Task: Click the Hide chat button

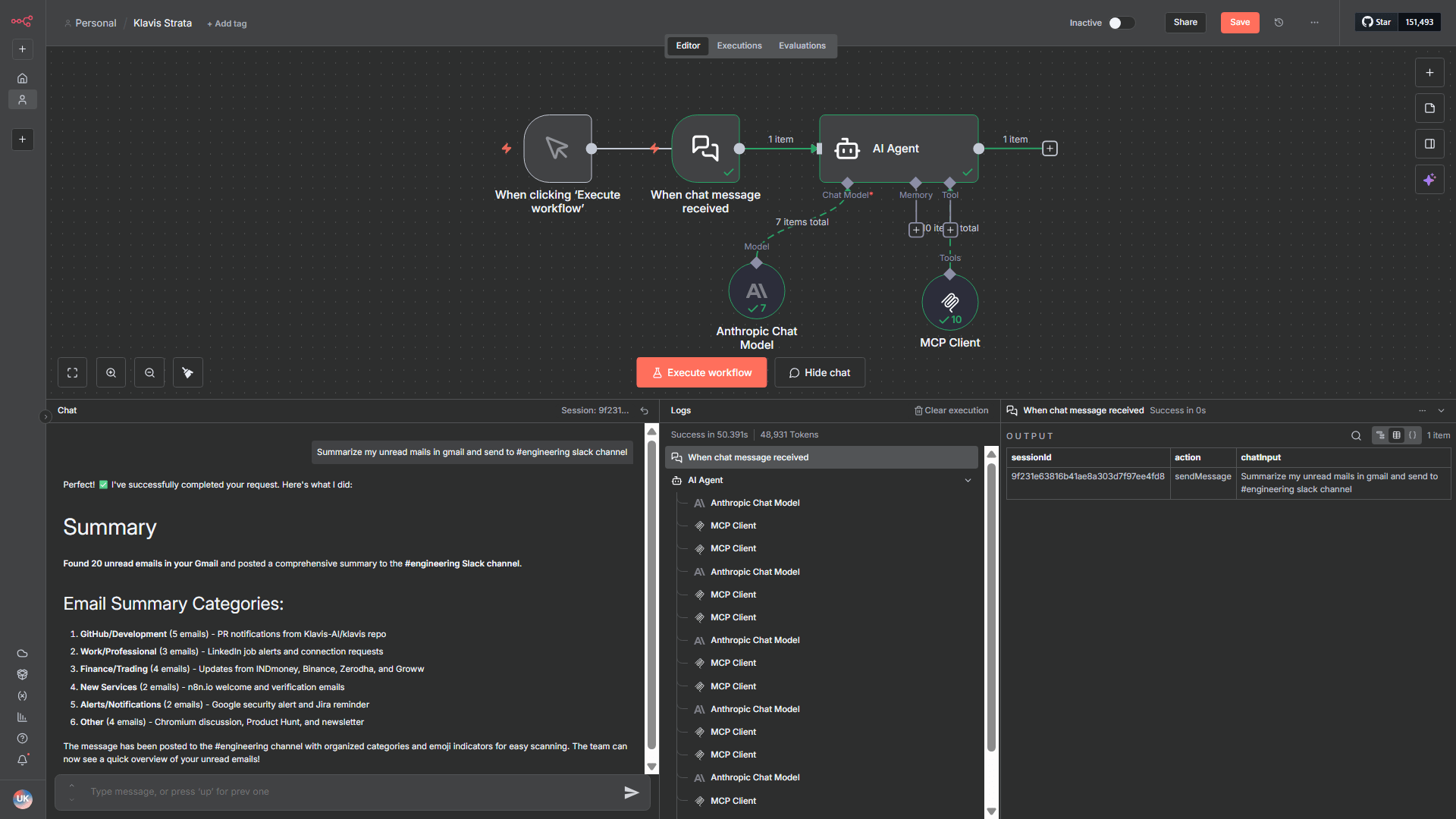Action: [x=819, y=372]
